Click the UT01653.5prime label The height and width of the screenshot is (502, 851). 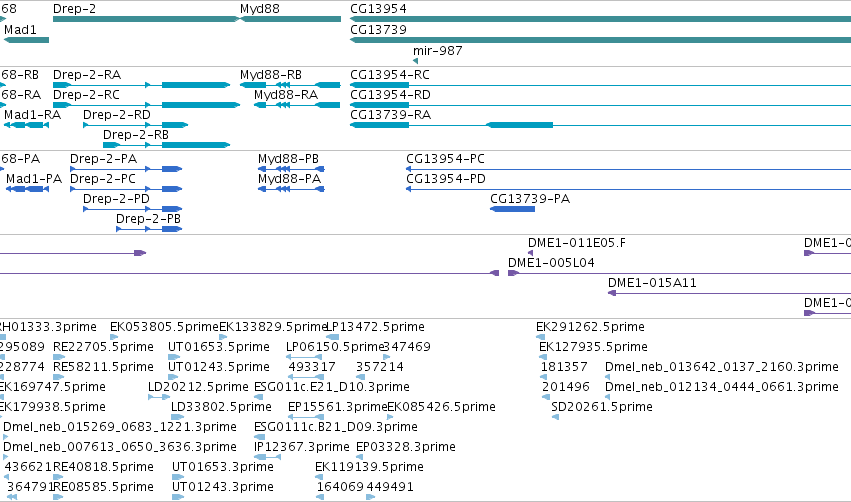coord(219,347)
